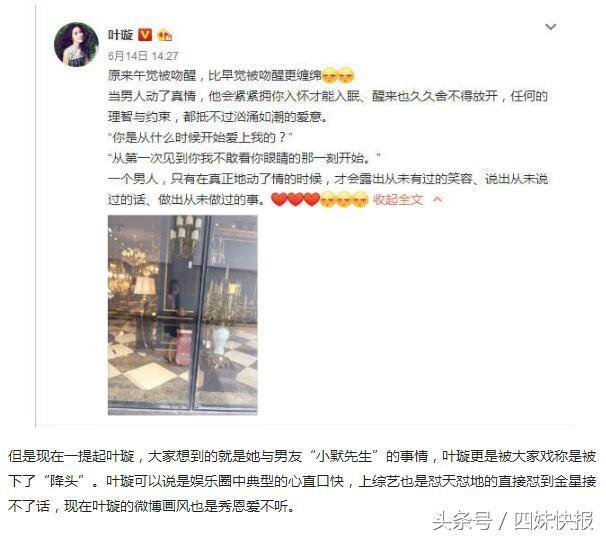
Task: Click the 头条号 / 四妹快报 watermark
Action: (512, 521)
